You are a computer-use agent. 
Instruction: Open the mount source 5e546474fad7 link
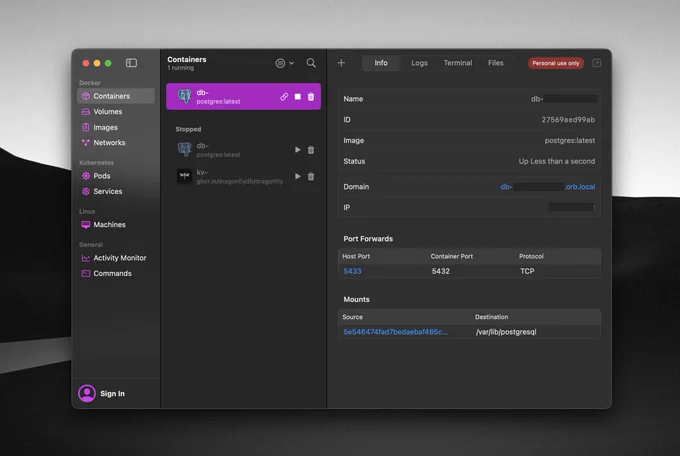[x=395, y=332]
